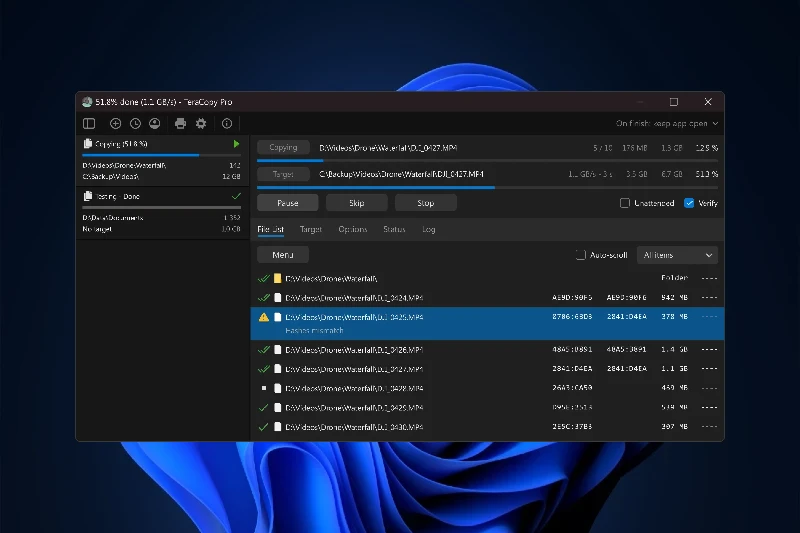This screenshot has height=533, width=800.
Task: Select the DJI_0429.MP4 file row
Action: click(x=487, y=408)
